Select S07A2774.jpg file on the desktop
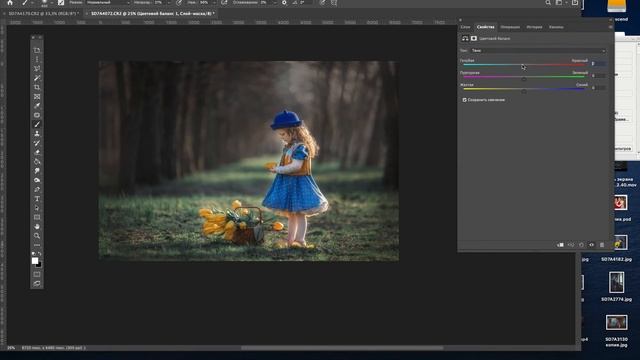Viewport: 640px width, 360px height. [x=616, y=286]
